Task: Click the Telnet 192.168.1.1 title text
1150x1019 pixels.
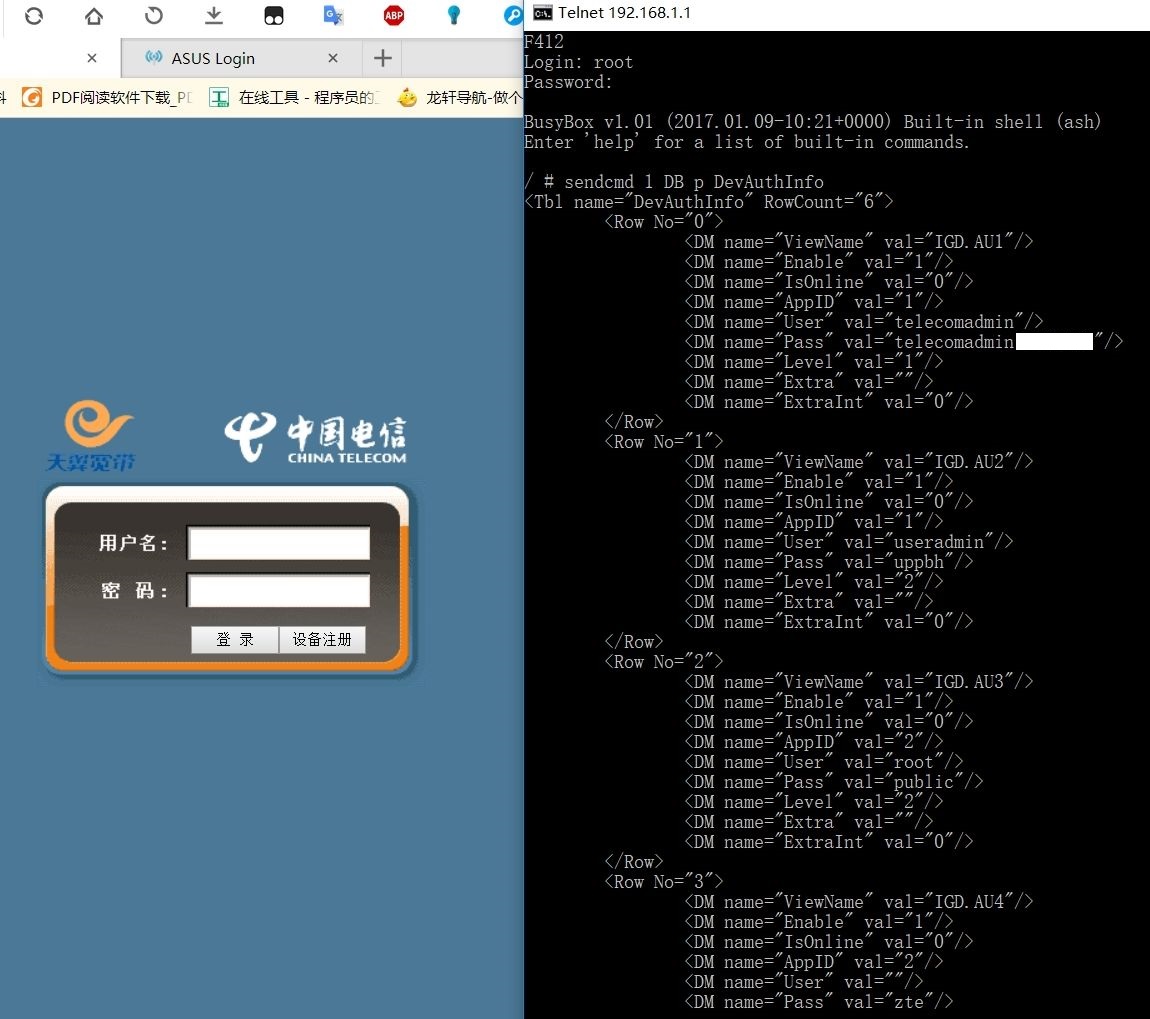Action: [x=624, y=13]
